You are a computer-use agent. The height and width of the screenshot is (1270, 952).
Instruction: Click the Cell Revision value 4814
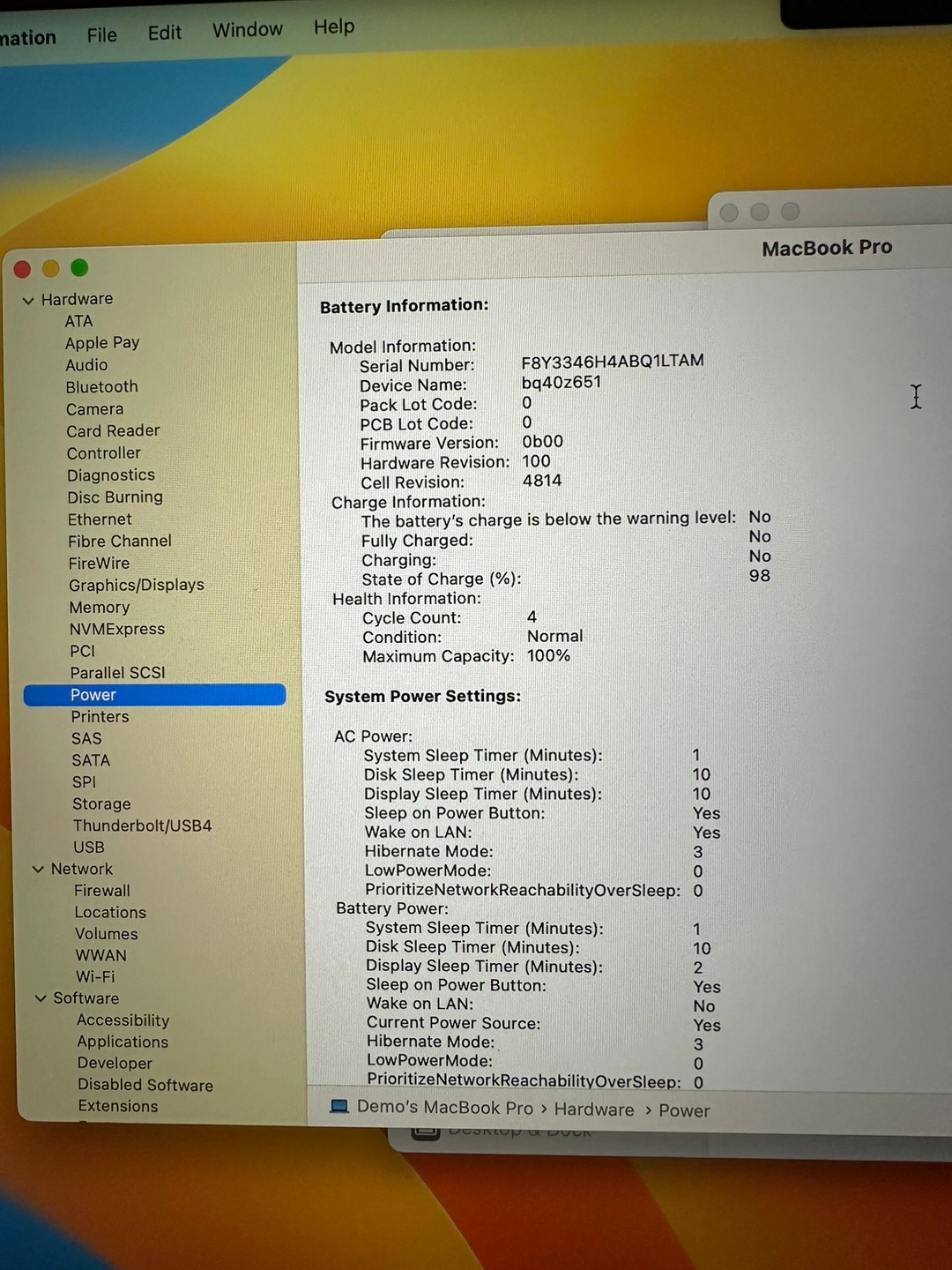(542, 481)
